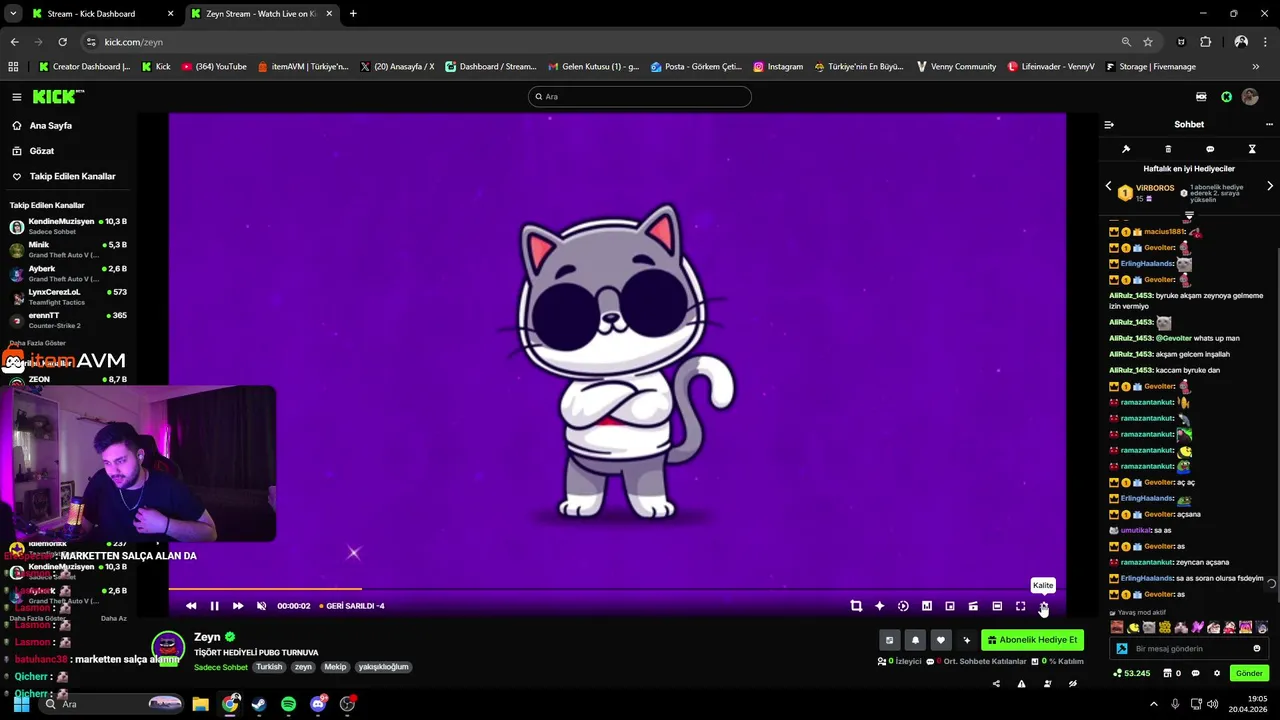Click the moderator hammer icon in chat
This screenshot has width=1280, height=720.
pos(1126,149)
